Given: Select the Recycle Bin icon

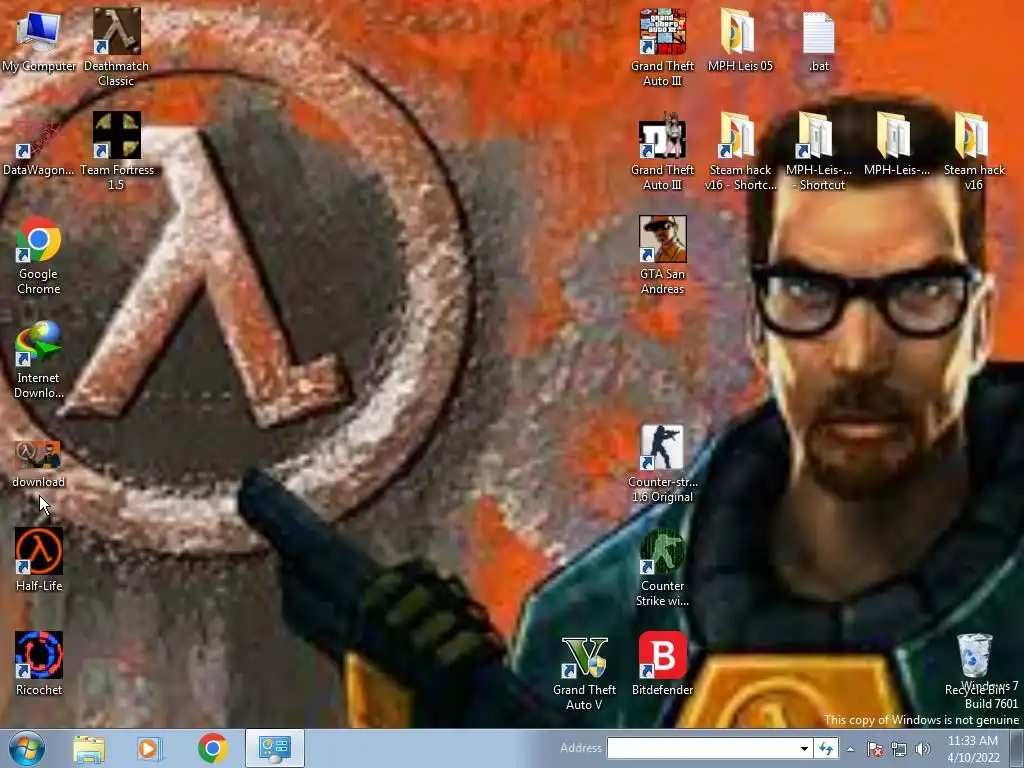Looking at the screenshot, I should tap(974, 663).
